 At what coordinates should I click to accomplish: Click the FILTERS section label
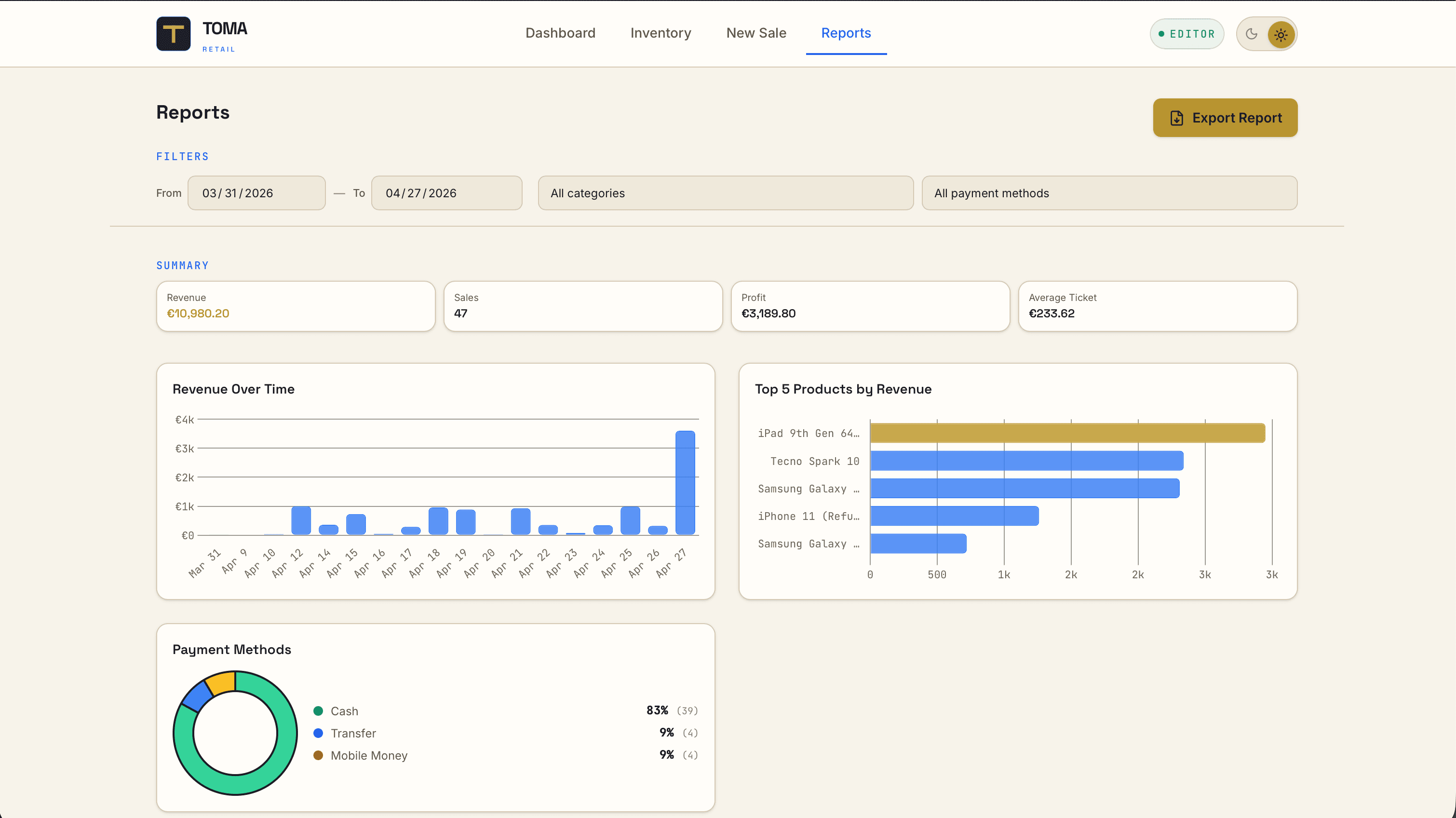coord(183,157)
